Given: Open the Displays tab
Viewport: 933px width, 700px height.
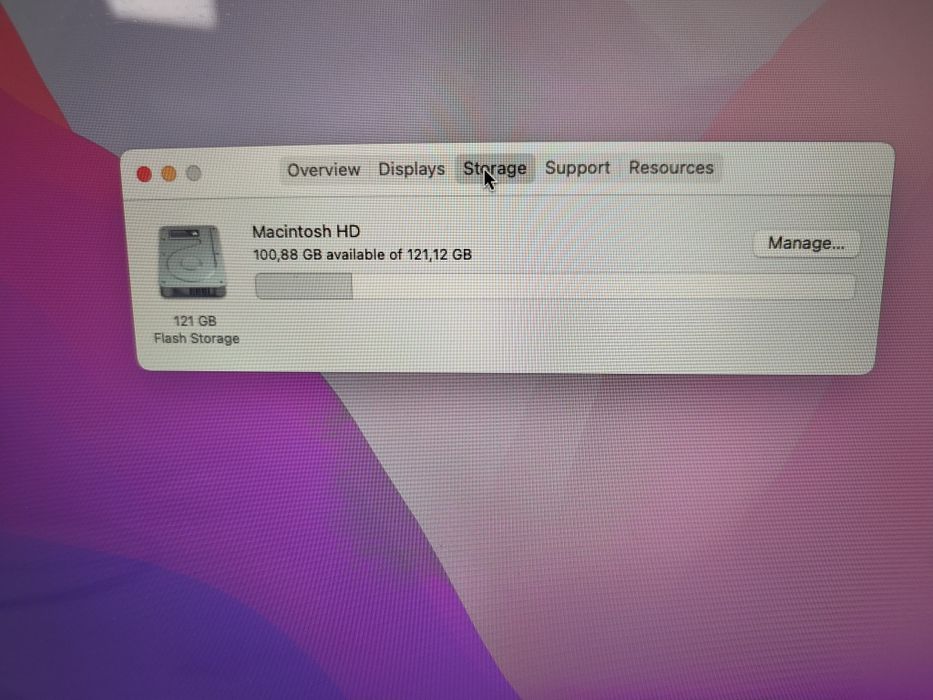Looking at the screenshot, I should [412, 170].
